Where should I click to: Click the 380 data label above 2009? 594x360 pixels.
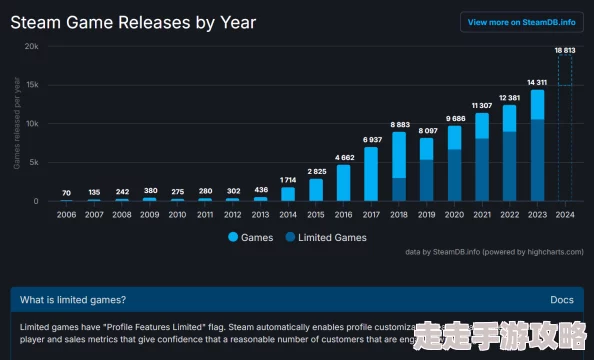point(150,191)
